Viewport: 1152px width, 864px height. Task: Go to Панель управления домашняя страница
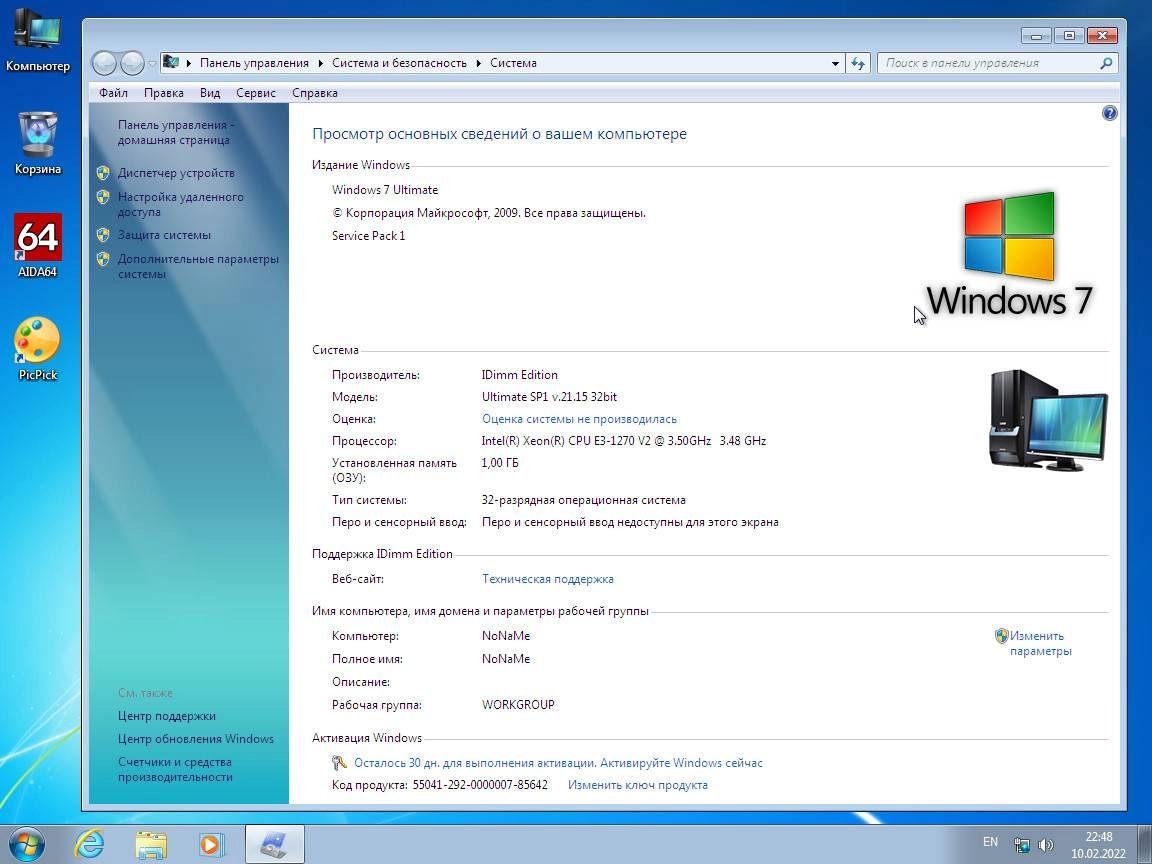(x=176, y=132)
